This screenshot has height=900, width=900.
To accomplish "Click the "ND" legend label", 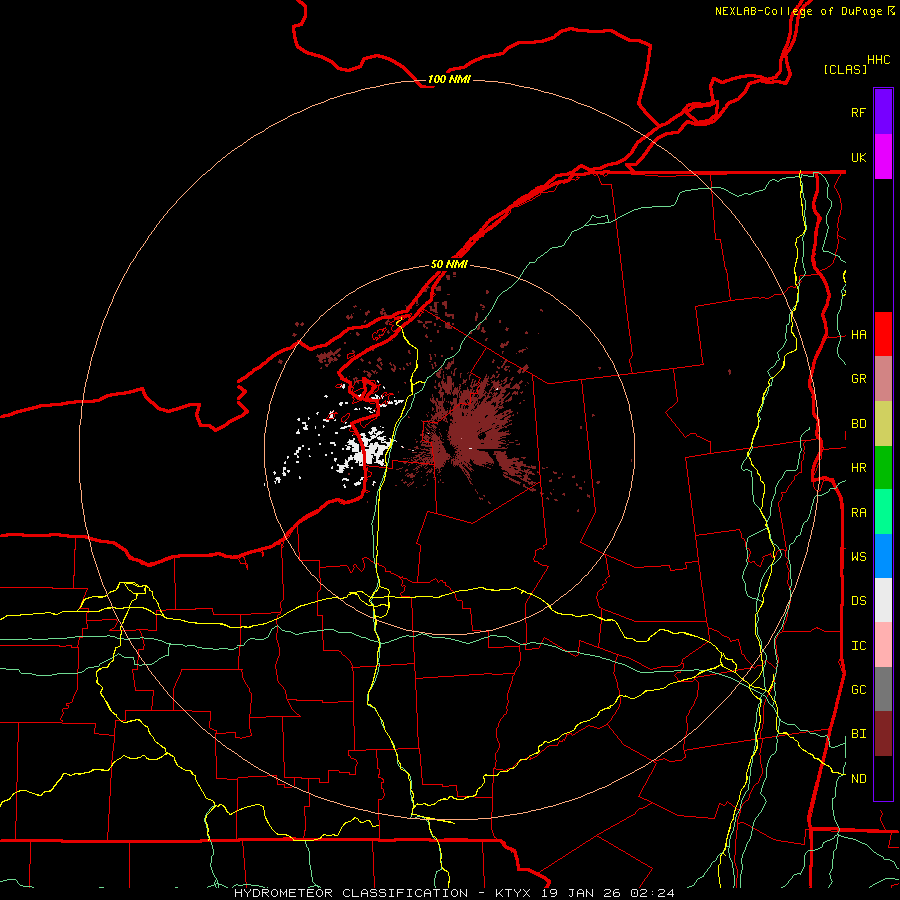I will click(x=858, y=779).
